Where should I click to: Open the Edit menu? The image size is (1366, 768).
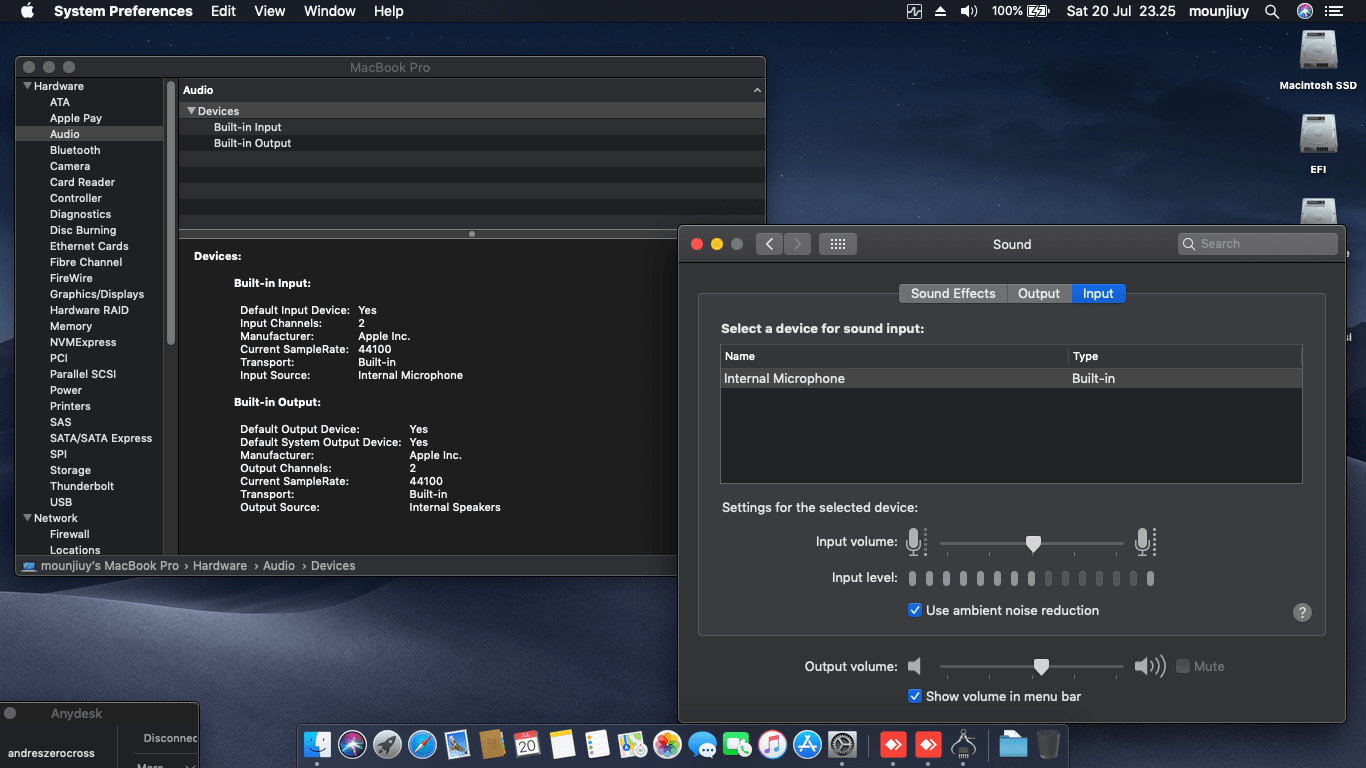click(x=224, y=11)
